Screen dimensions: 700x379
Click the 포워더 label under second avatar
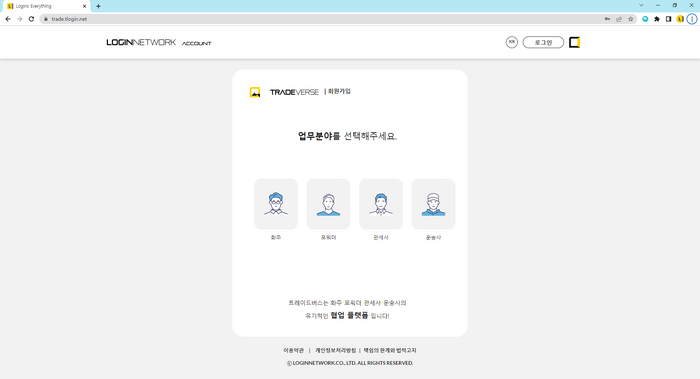pyautogui.click(x=329, y=237)
